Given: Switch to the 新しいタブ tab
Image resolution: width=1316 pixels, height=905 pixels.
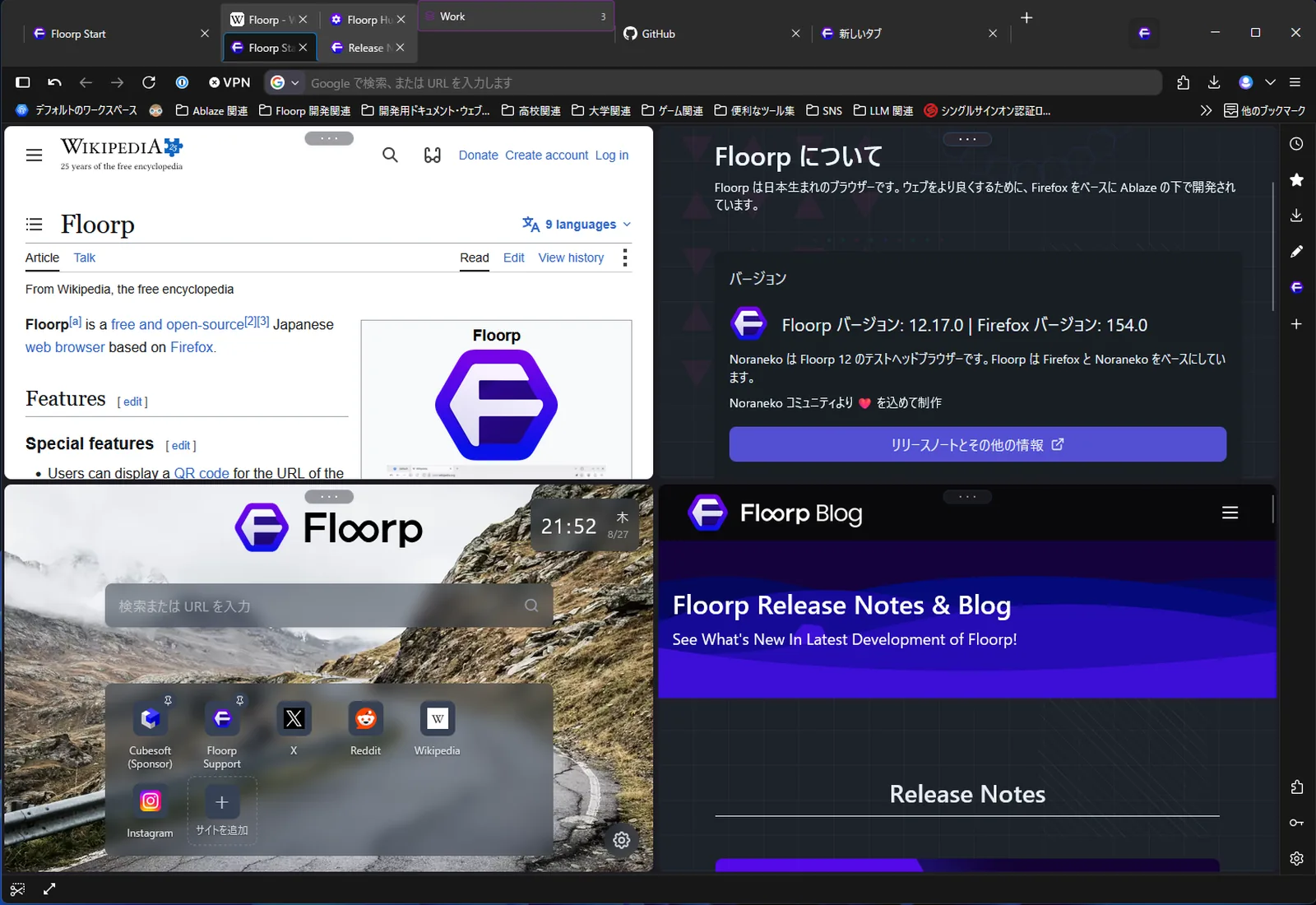Looking at the screenshot, I should click(x=910, y=34).
